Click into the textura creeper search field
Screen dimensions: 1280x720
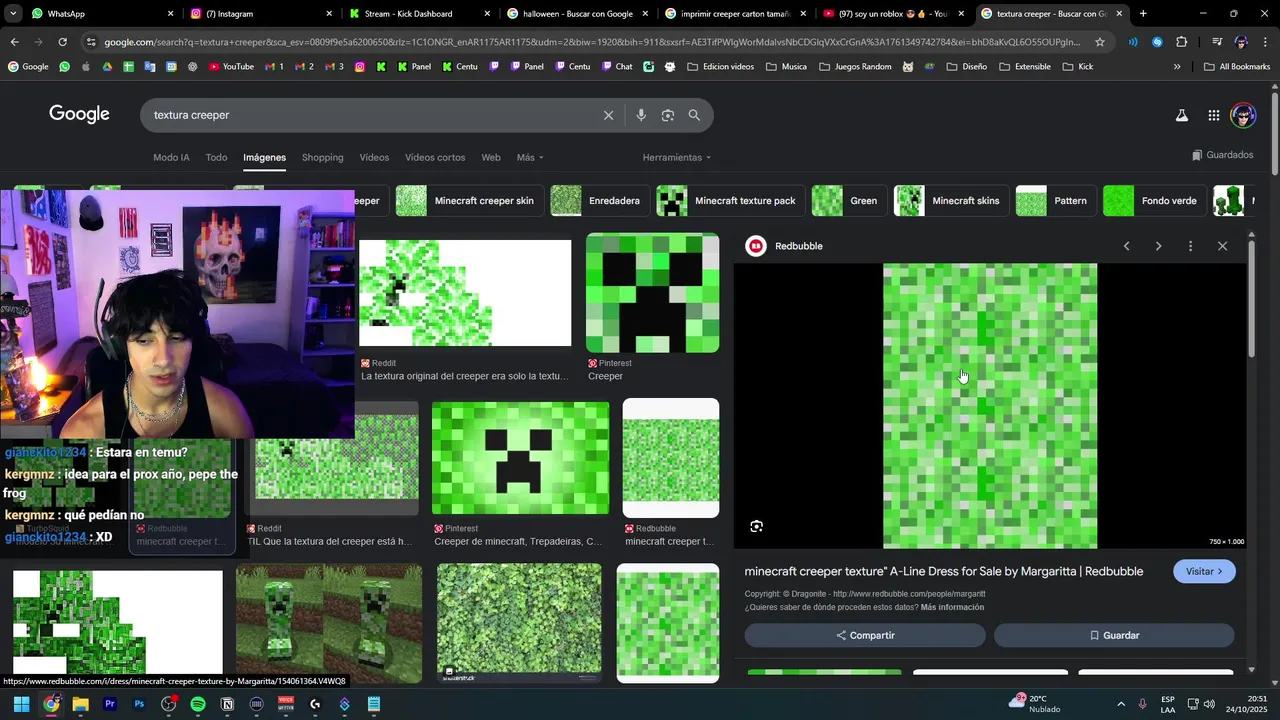coord(370,115)
